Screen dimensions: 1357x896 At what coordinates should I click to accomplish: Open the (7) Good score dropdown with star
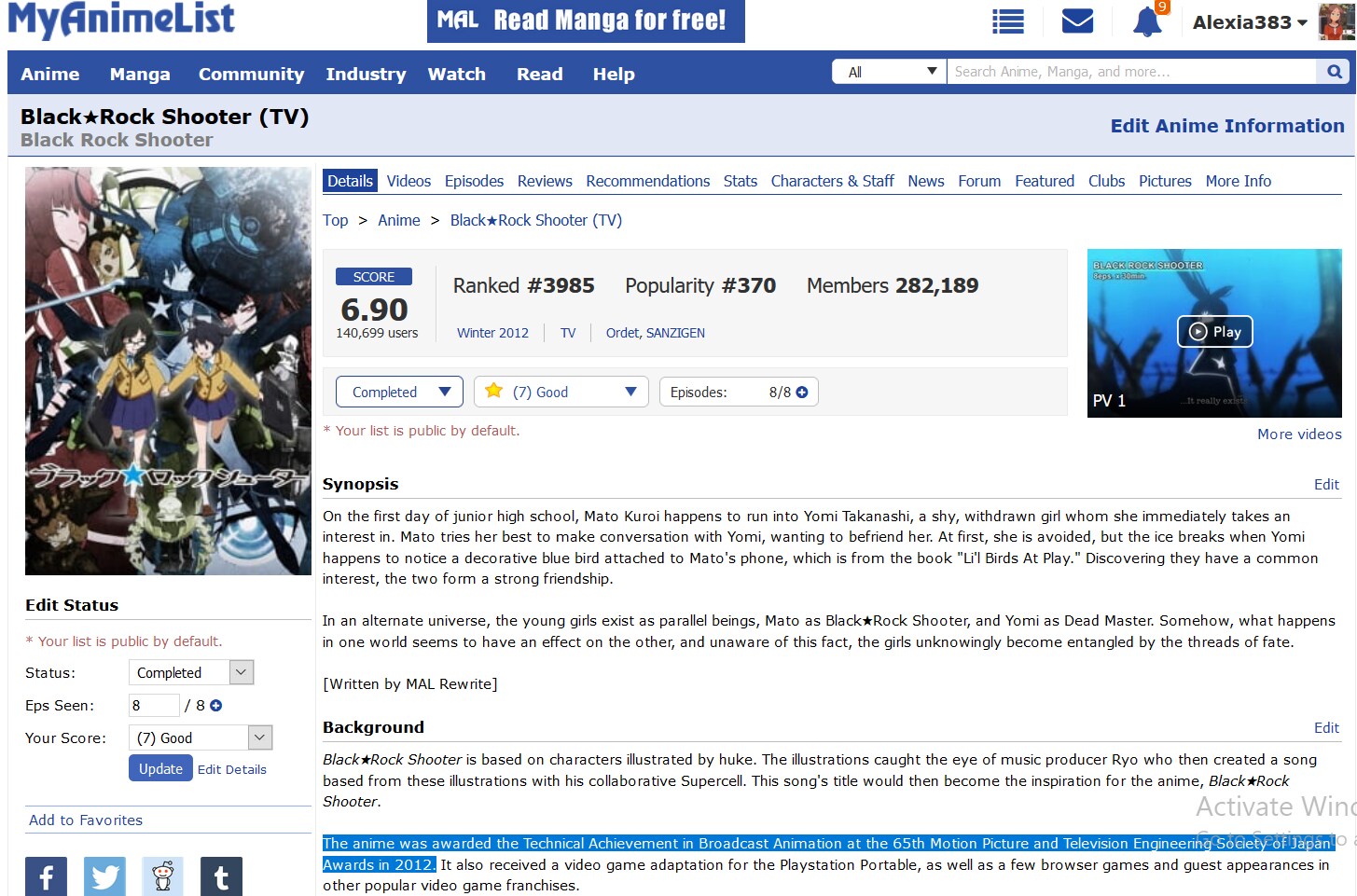(x=561, y=393)
